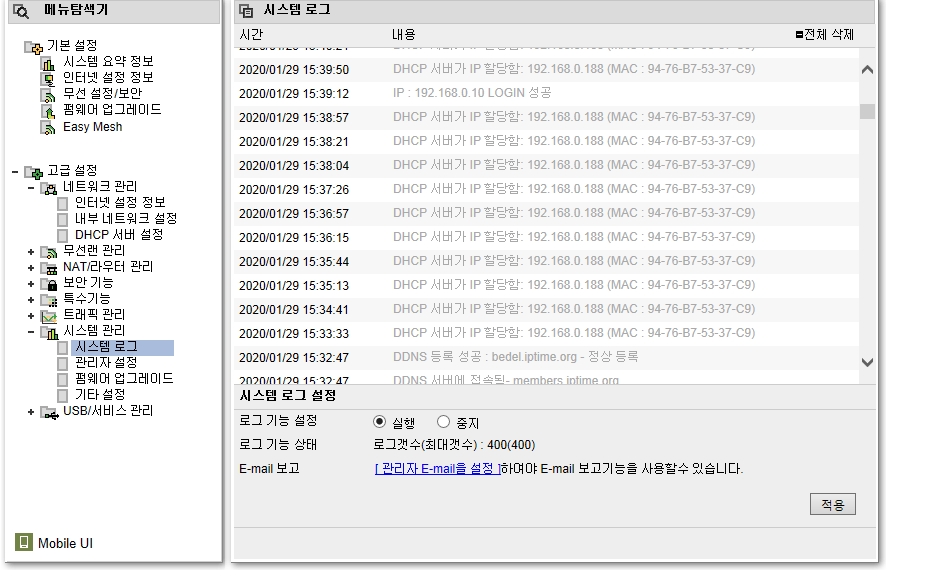Click the 내용 column header
The image size is (931, 578).
(x=404, y=35)
